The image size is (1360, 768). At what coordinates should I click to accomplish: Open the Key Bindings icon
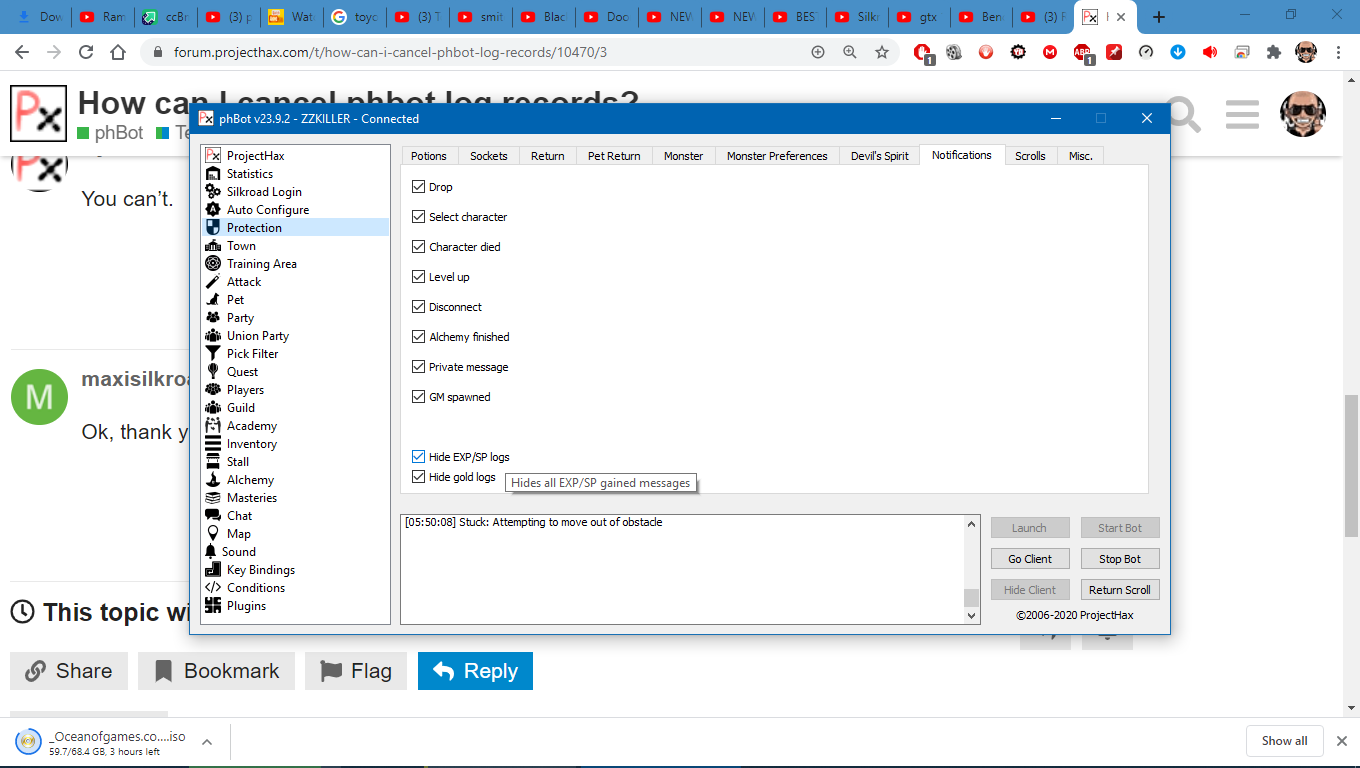(212, 570)
